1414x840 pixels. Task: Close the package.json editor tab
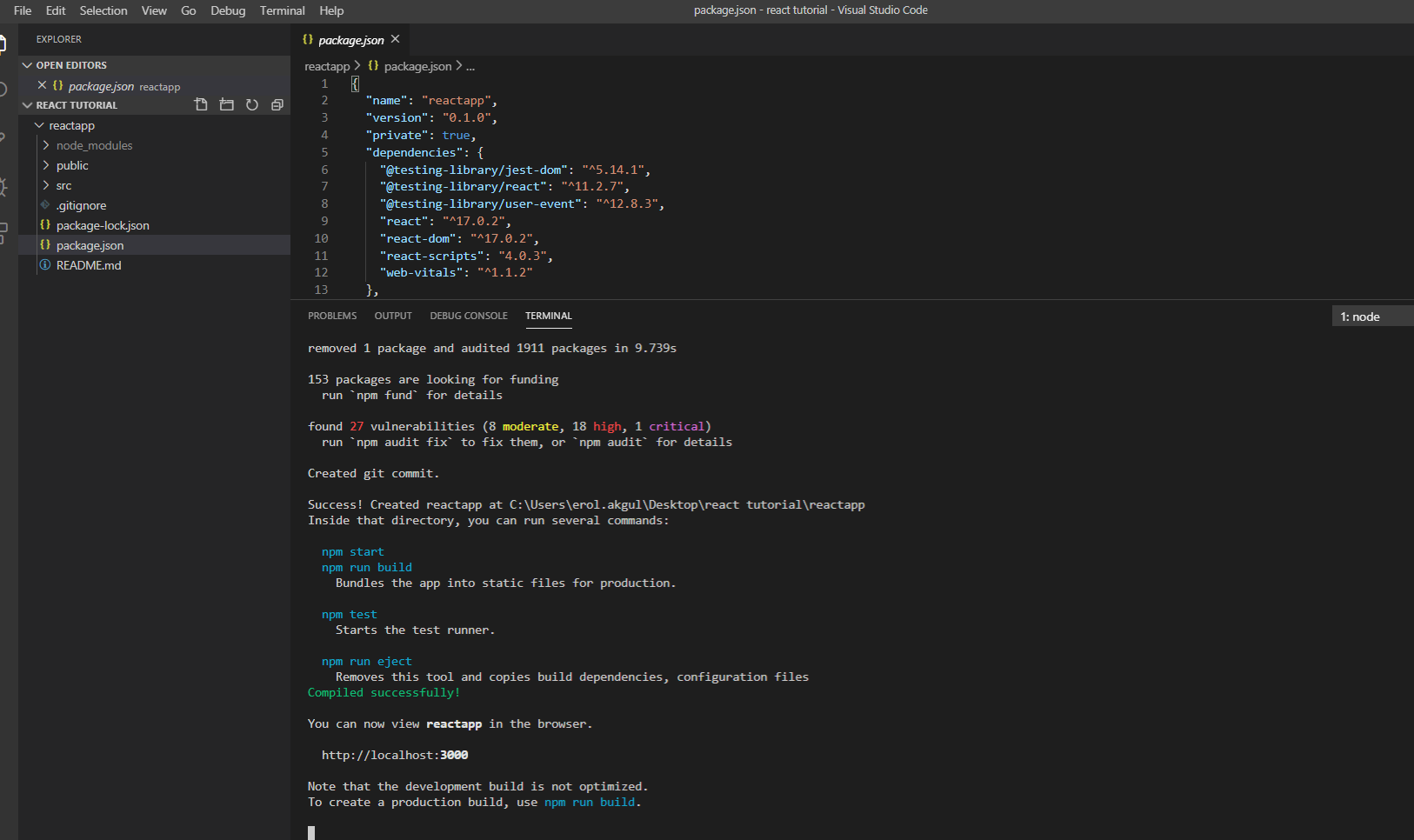pyautogui.click(x=396, y=39)
